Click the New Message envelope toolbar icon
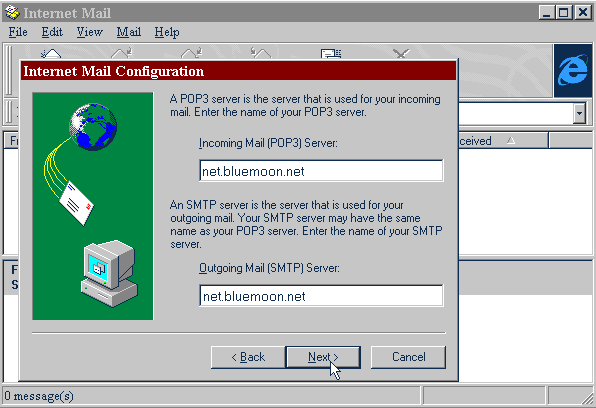The image size is (596, 408). [51, 53]
